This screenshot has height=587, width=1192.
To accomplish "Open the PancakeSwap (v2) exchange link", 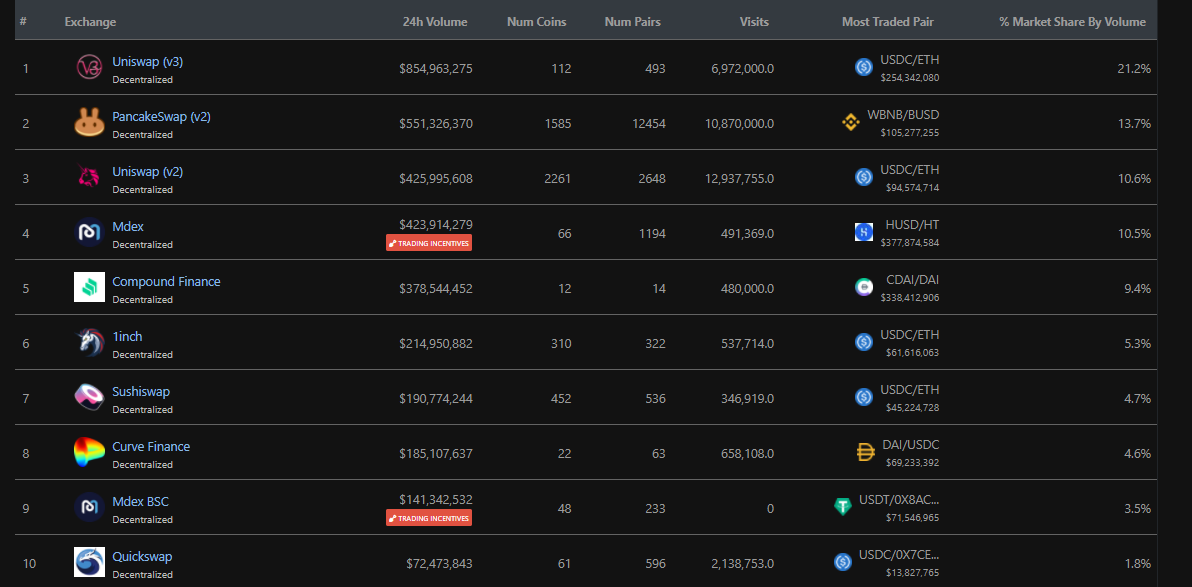I will [x=161, y=116].
